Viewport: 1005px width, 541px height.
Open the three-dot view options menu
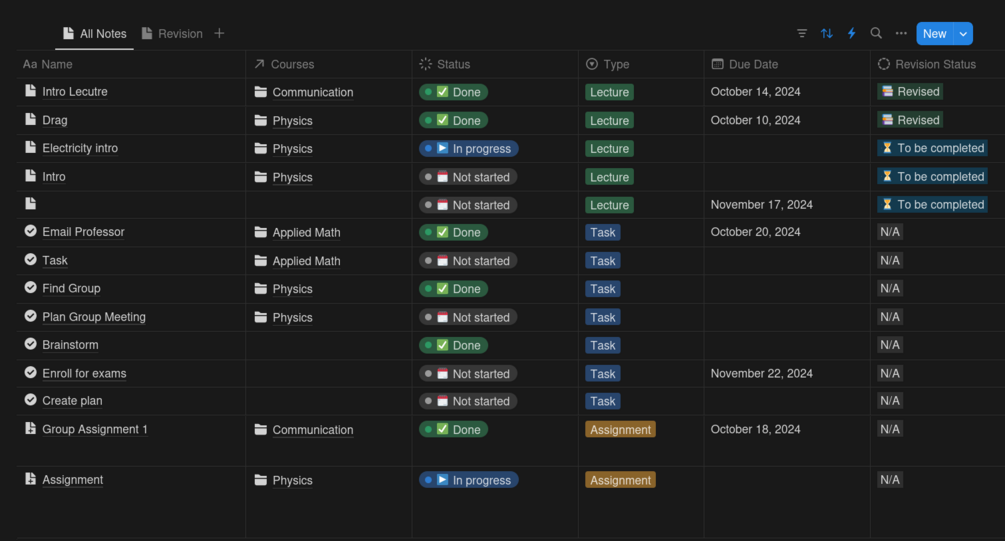(901, 33)
